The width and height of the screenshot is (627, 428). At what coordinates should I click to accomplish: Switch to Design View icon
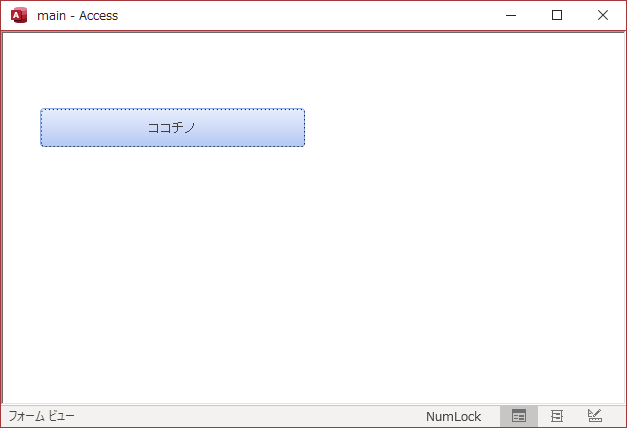tap(595, 416)
